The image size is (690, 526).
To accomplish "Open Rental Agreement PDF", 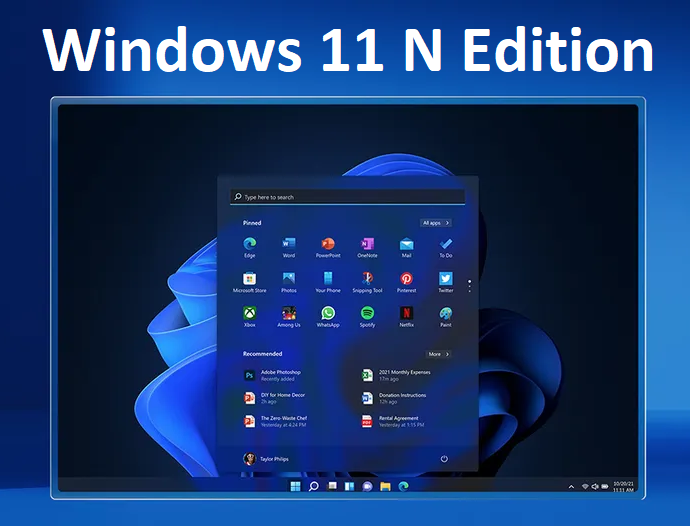I will tap(393, 421).
